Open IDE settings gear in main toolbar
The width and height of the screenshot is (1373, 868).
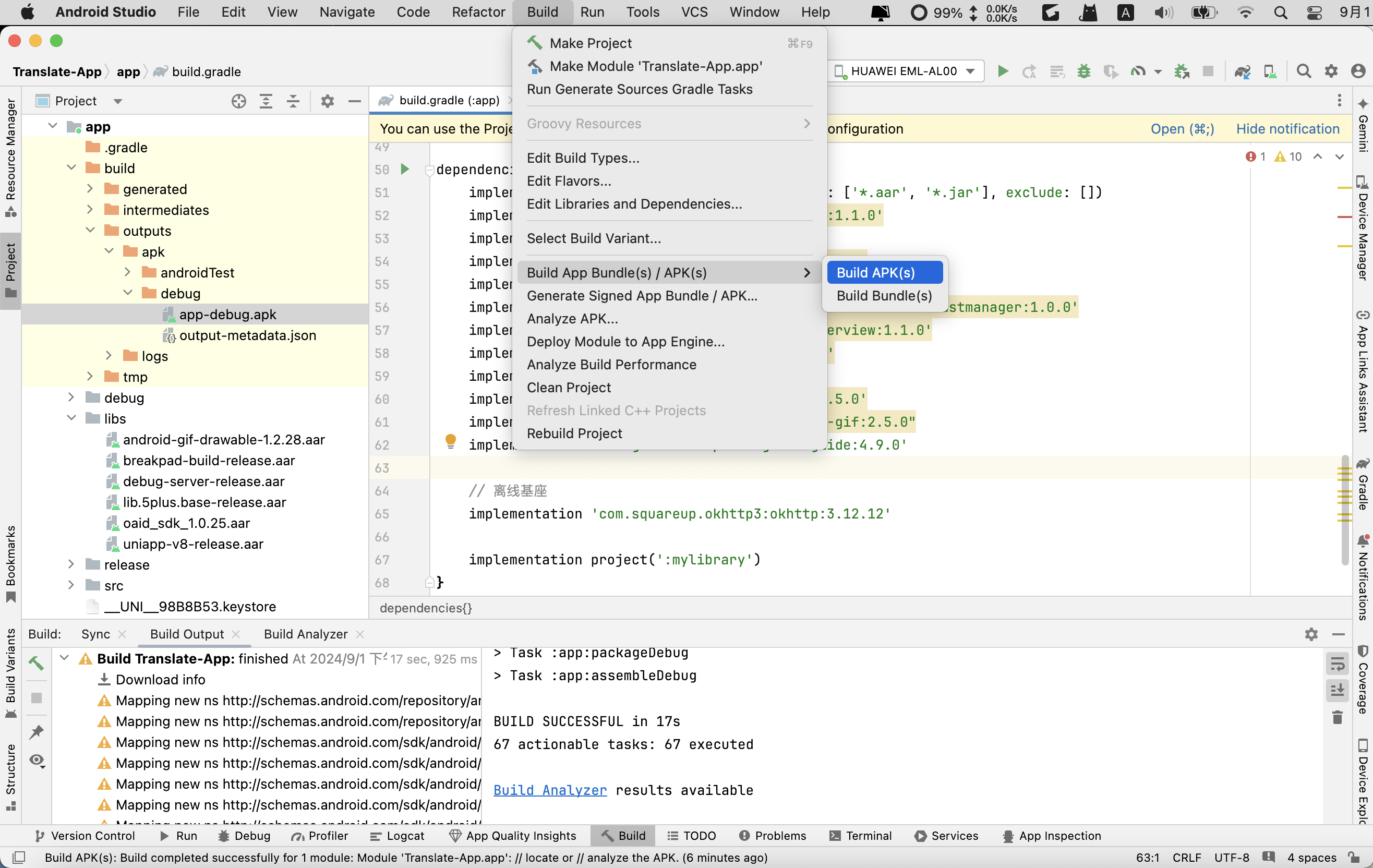point(1331,71)
